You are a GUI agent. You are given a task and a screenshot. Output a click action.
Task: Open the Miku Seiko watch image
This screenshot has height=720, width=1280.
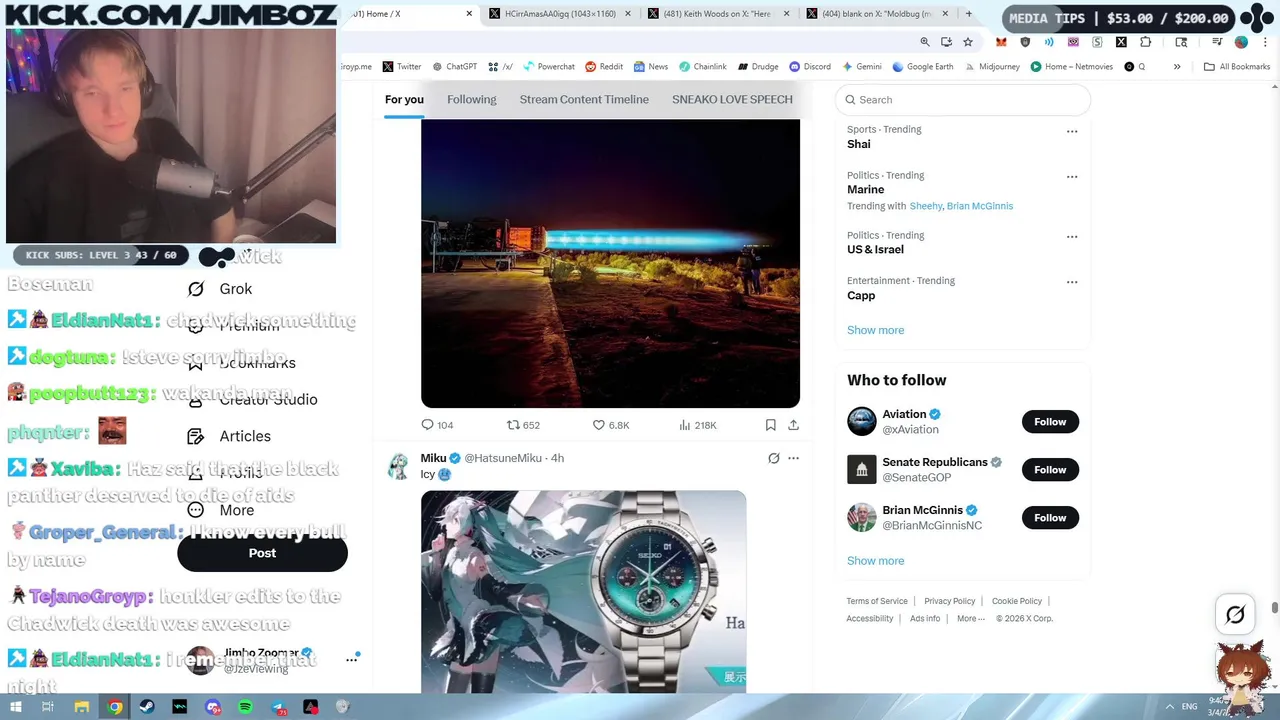(583, 591)
